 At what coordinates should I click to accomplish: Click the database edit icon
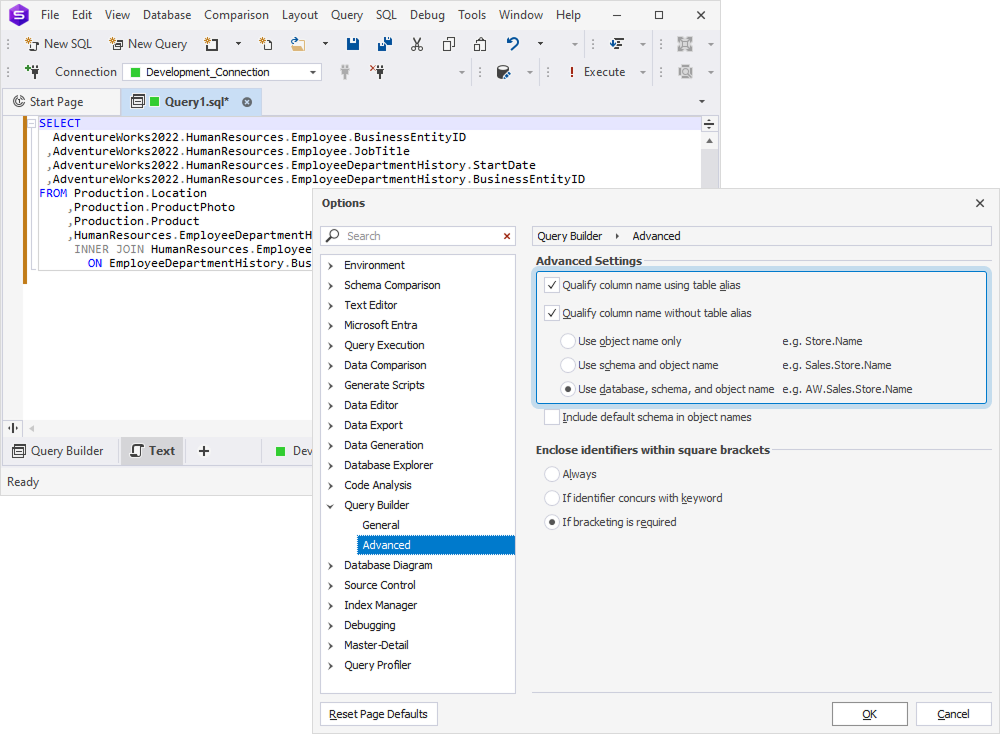click(x=503, y=71)
